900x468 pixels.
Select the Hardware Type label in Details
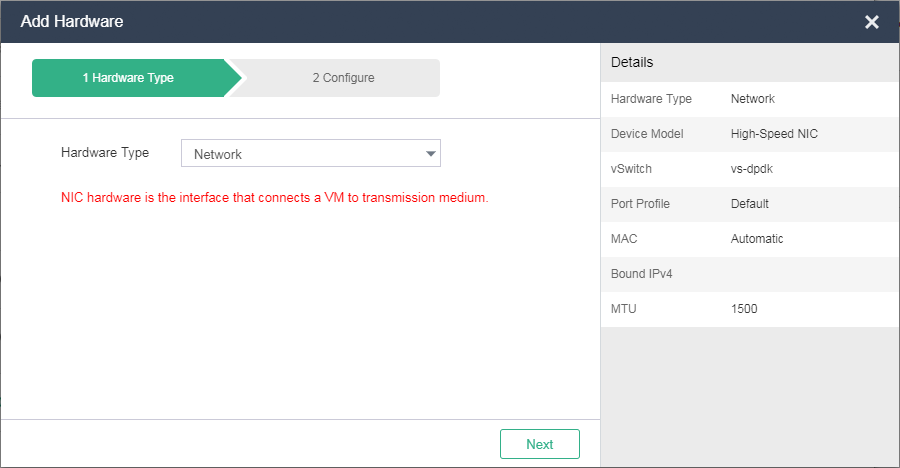pos(651,99)
